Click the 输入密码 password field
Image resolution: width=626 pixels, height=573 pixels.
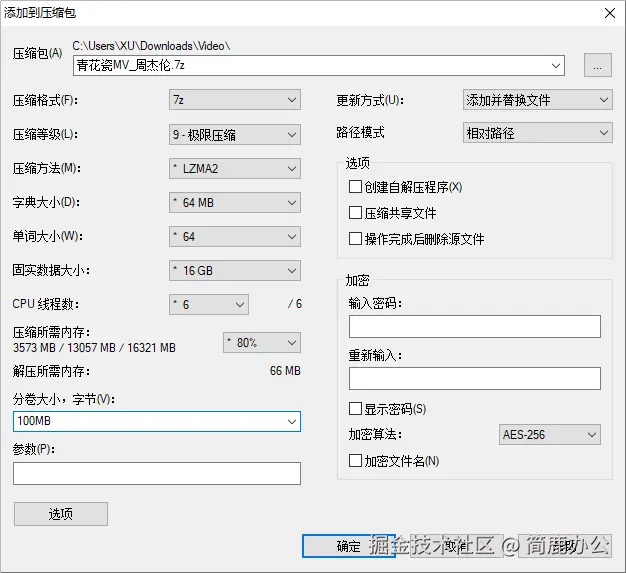tap(475, 327)
